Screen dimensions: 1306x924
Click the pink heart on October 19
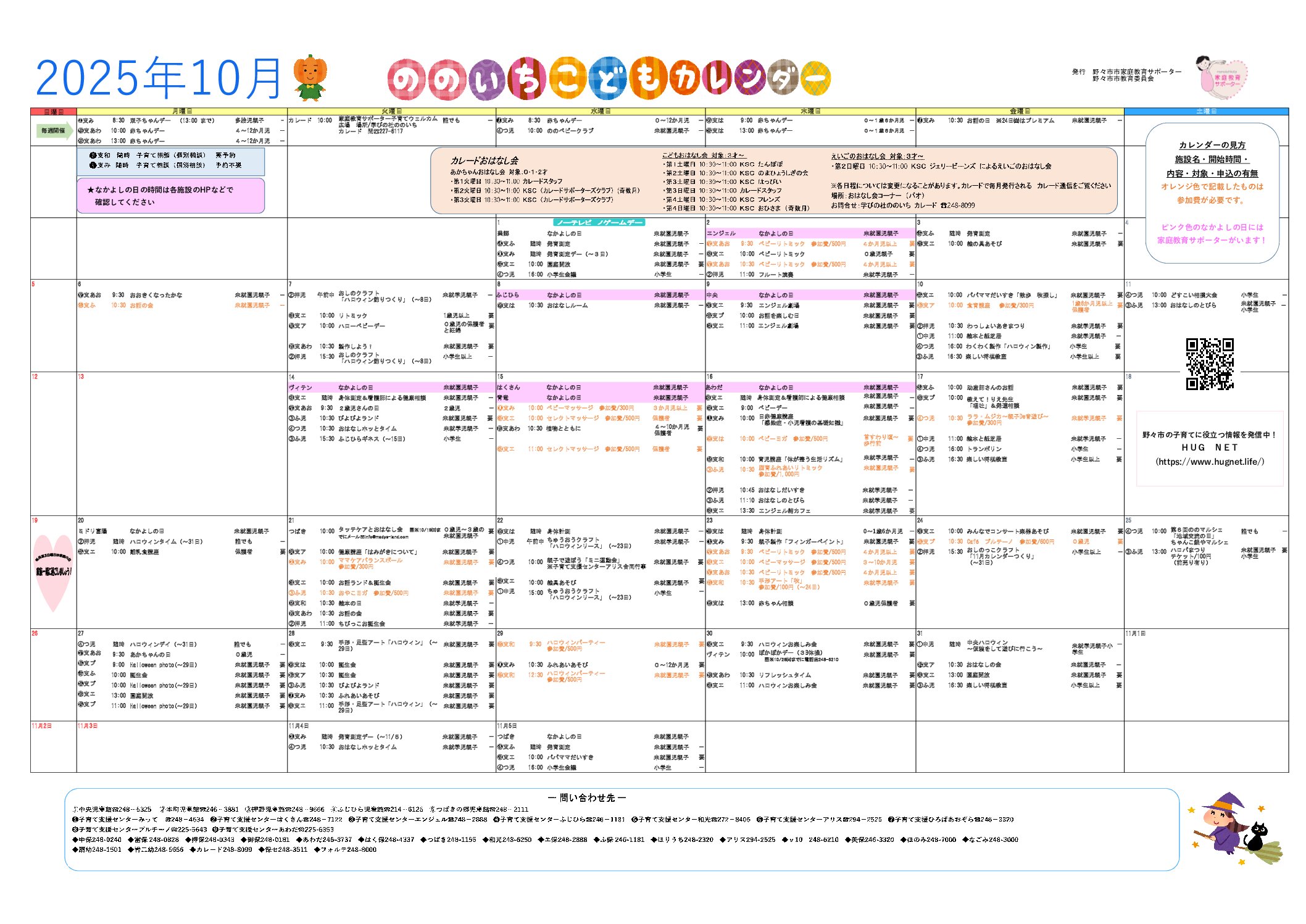coord(53,572)
